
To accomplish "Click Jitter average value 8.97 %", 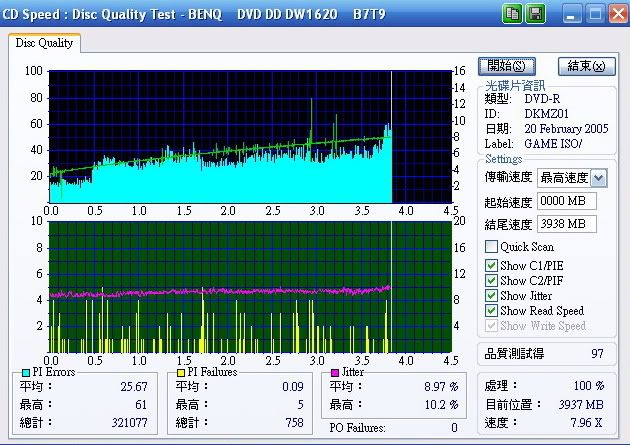I will pyautogui.click(x=441, y=386).
